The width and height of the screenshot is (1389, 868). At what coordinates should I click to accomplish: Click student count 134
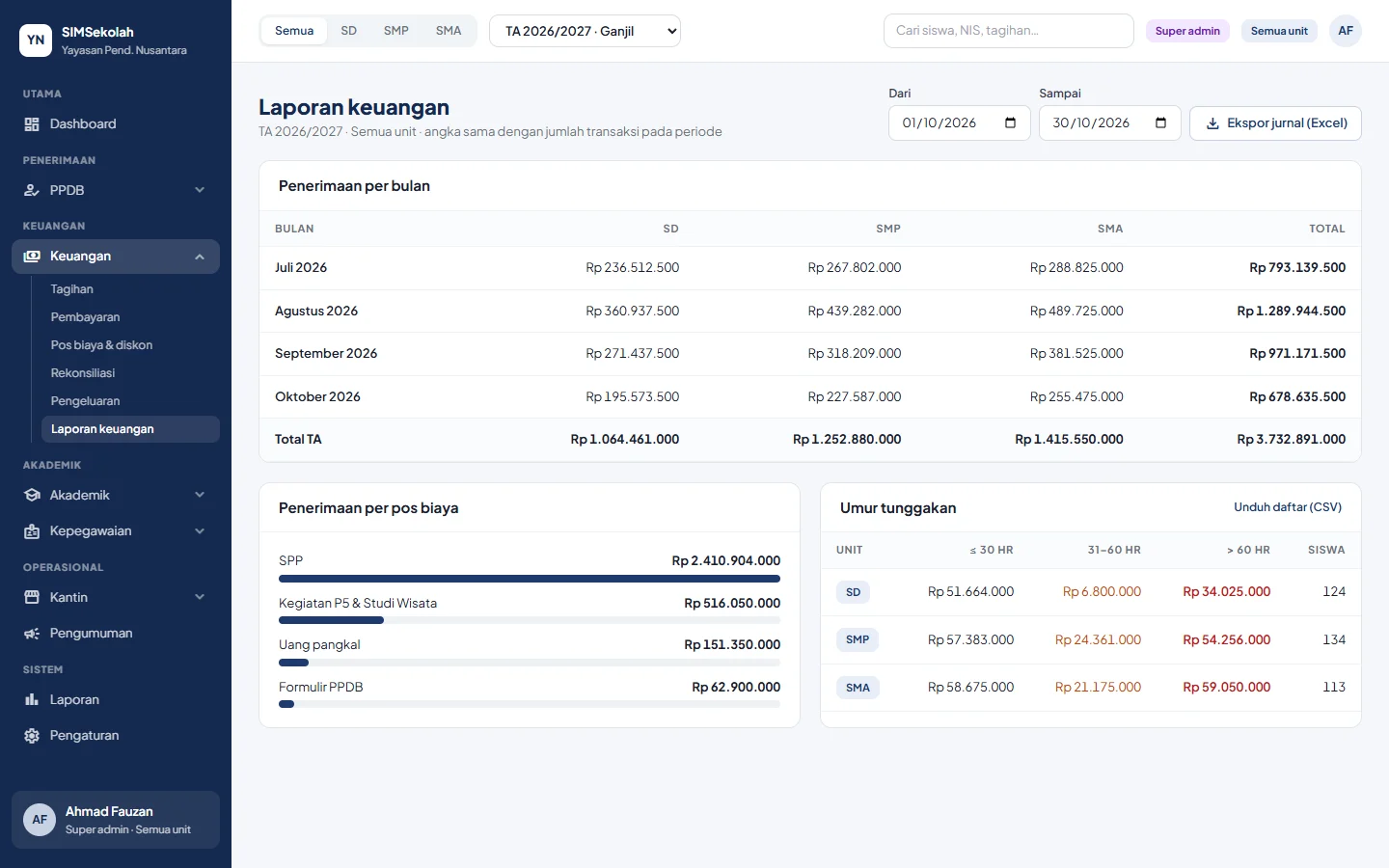1334,640
